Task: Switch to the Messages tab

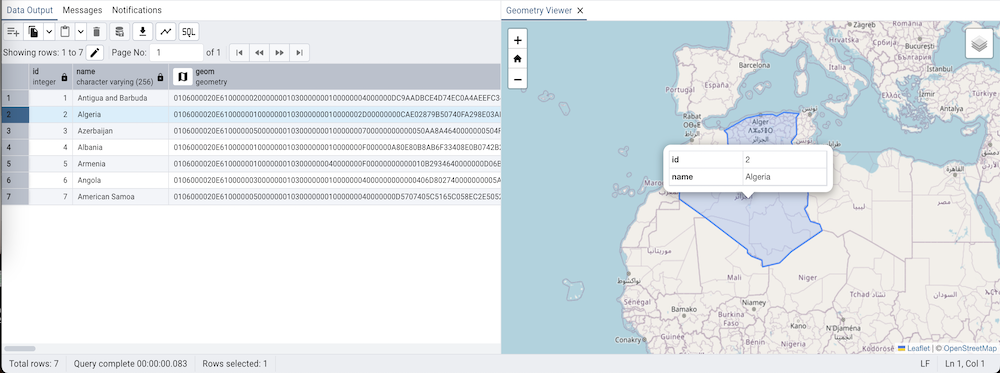Action: tap(82, 10)
